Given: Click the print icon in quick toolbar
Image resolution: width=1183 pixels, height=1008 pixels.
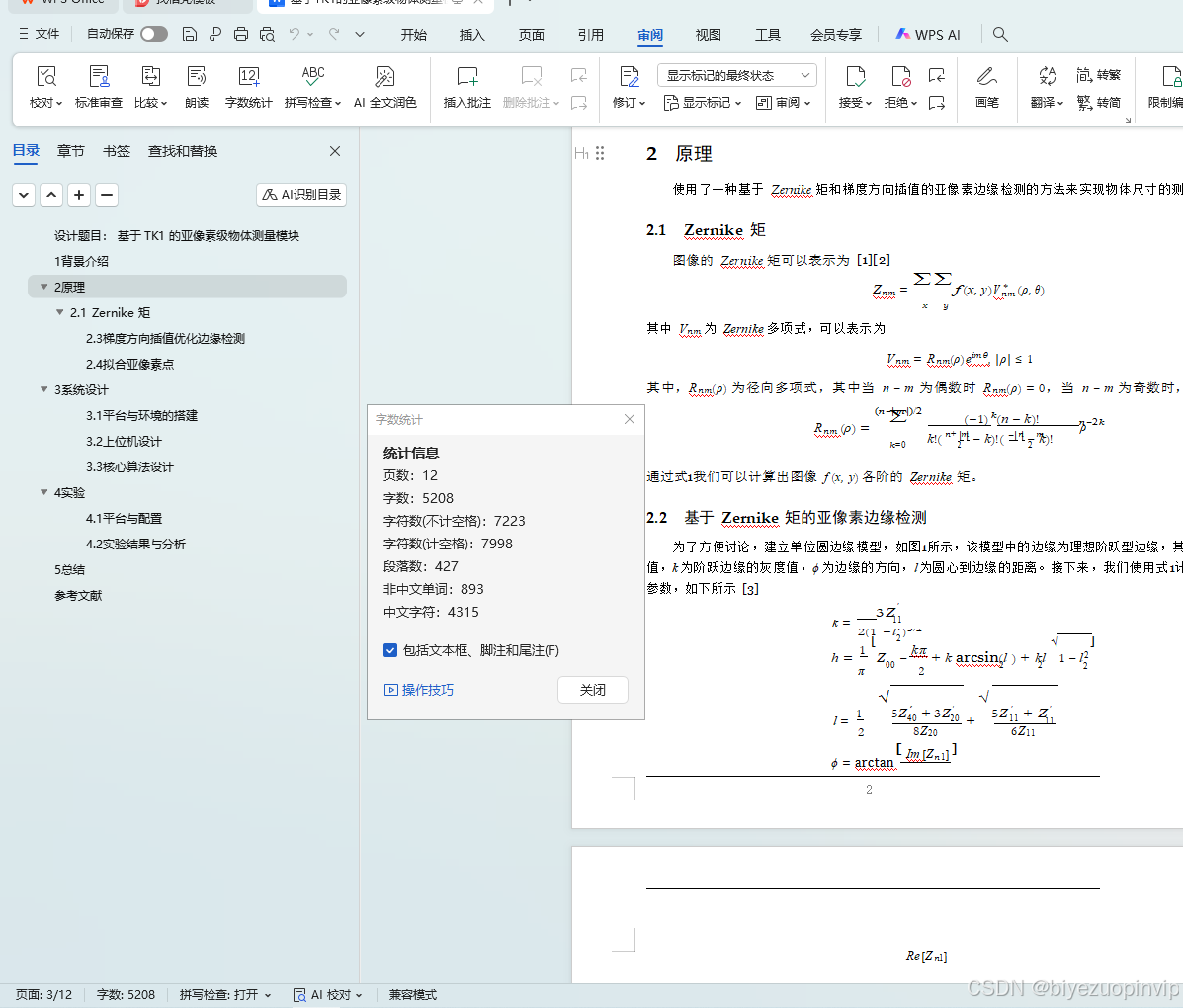Looking at the screenshot, I should [x=241, y=34].
